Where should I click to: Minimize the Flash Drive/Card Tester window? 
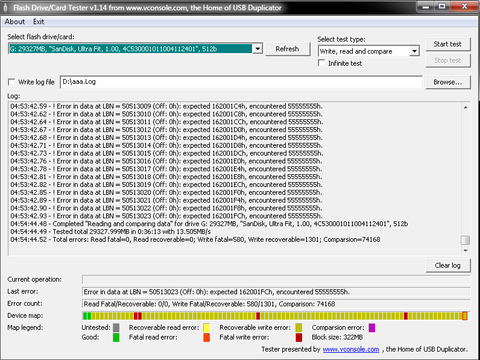[425, 6]
